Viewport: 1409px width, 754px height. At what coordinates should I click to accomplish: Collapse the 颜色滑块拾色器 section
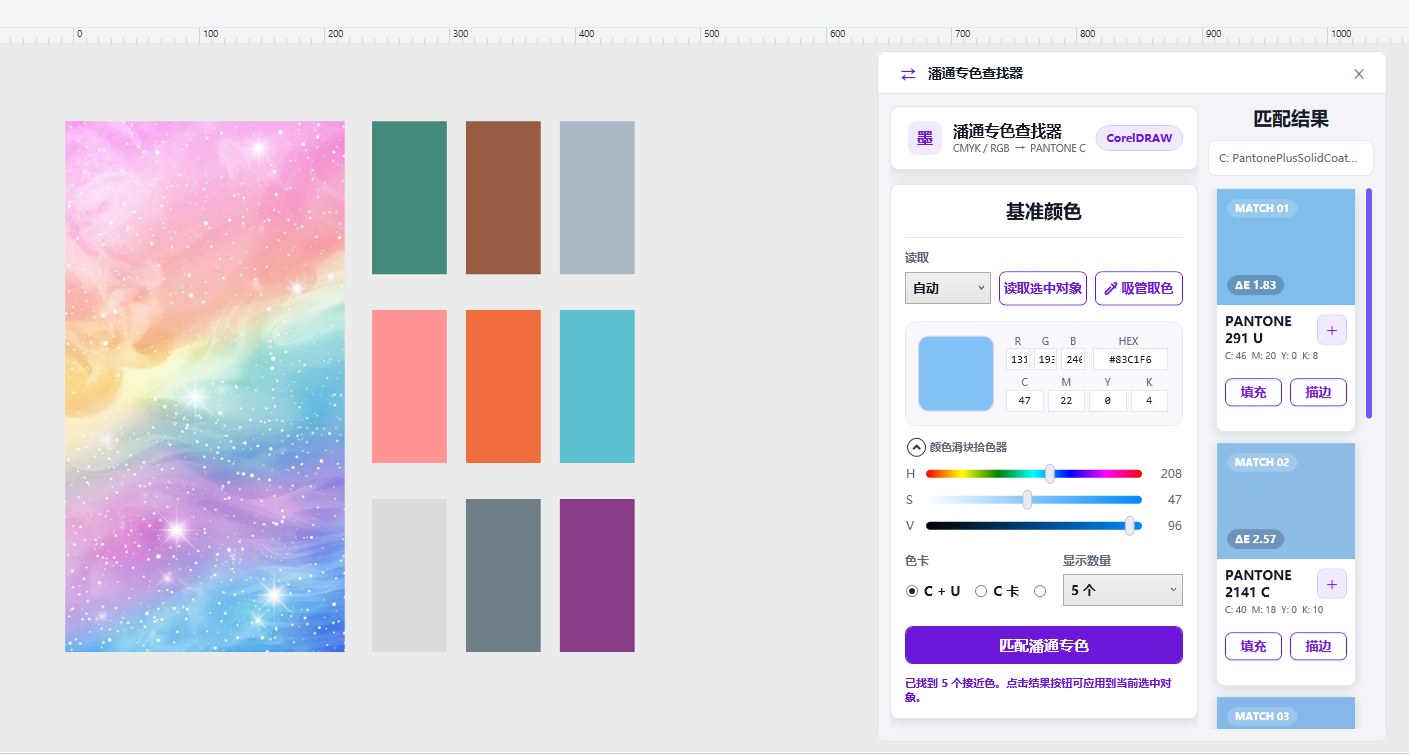pyautogui.click(x=915, y=447)
